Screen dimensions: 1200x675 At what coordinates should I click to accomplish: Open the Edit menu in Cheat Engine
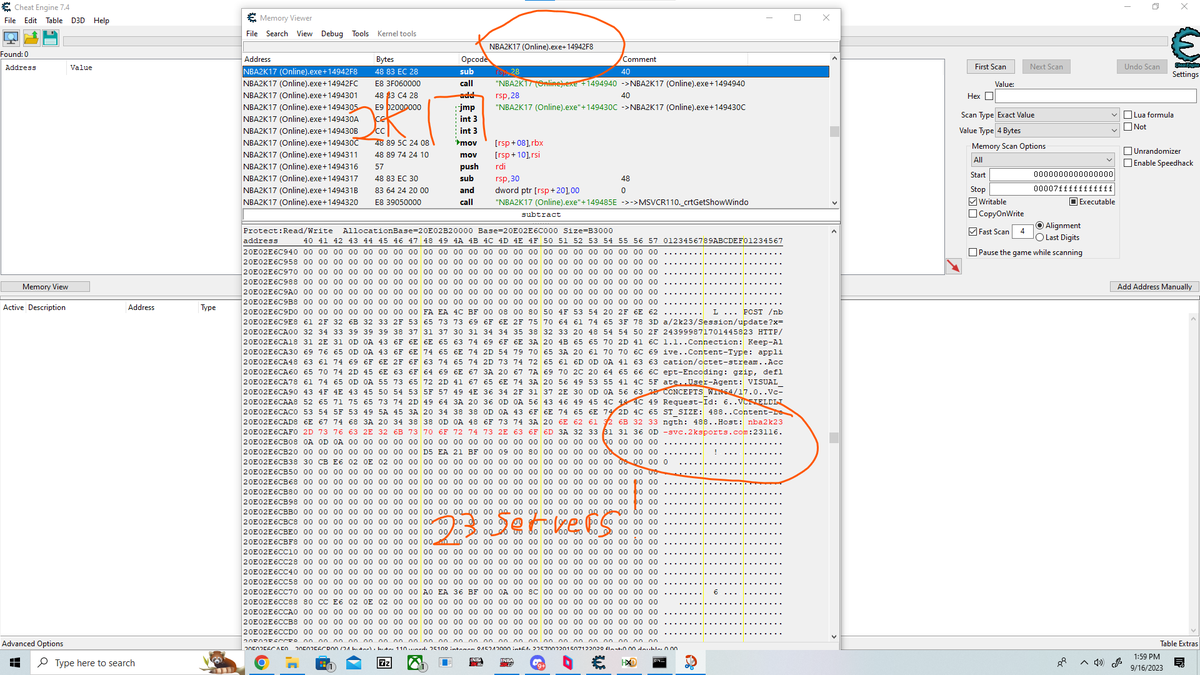30,20
